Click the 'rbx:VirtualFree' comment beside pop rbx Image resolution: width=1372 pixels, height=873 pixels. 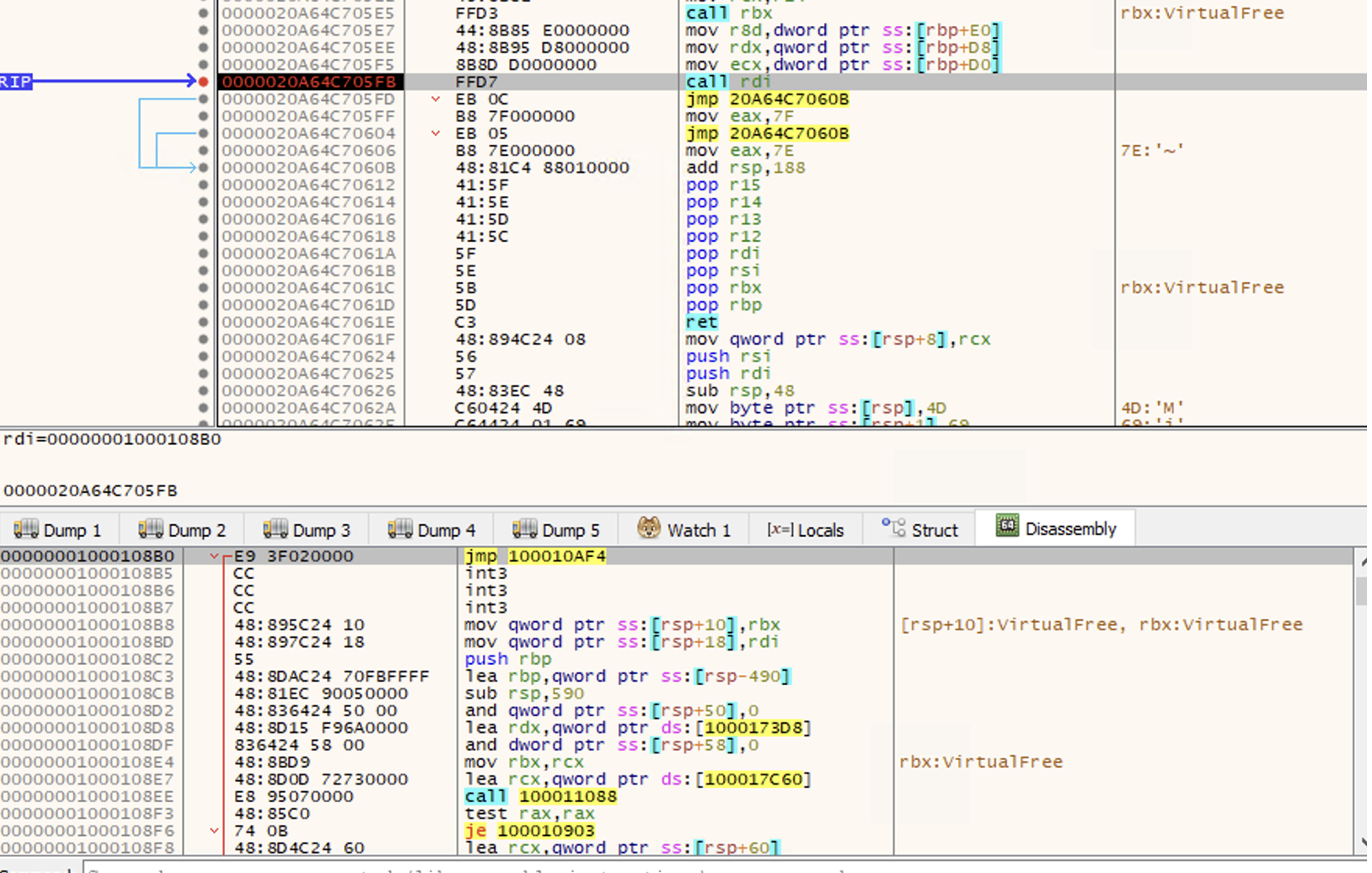point(1202,287)
